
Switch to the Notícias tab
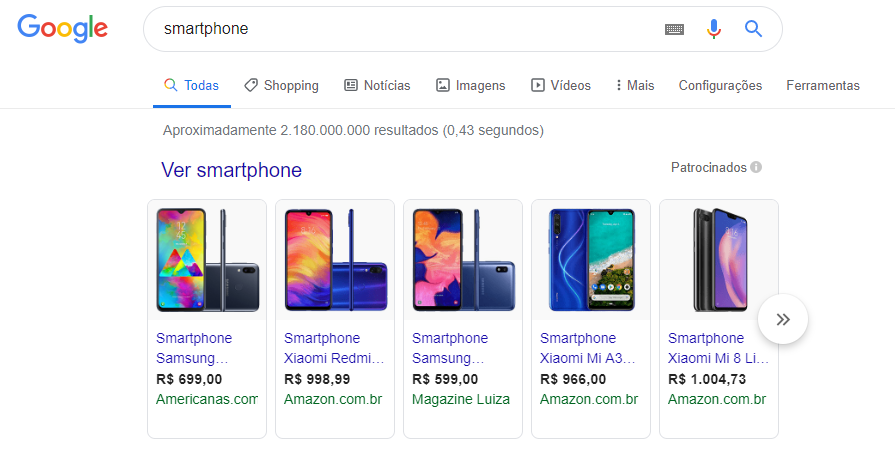pos(377,86)
